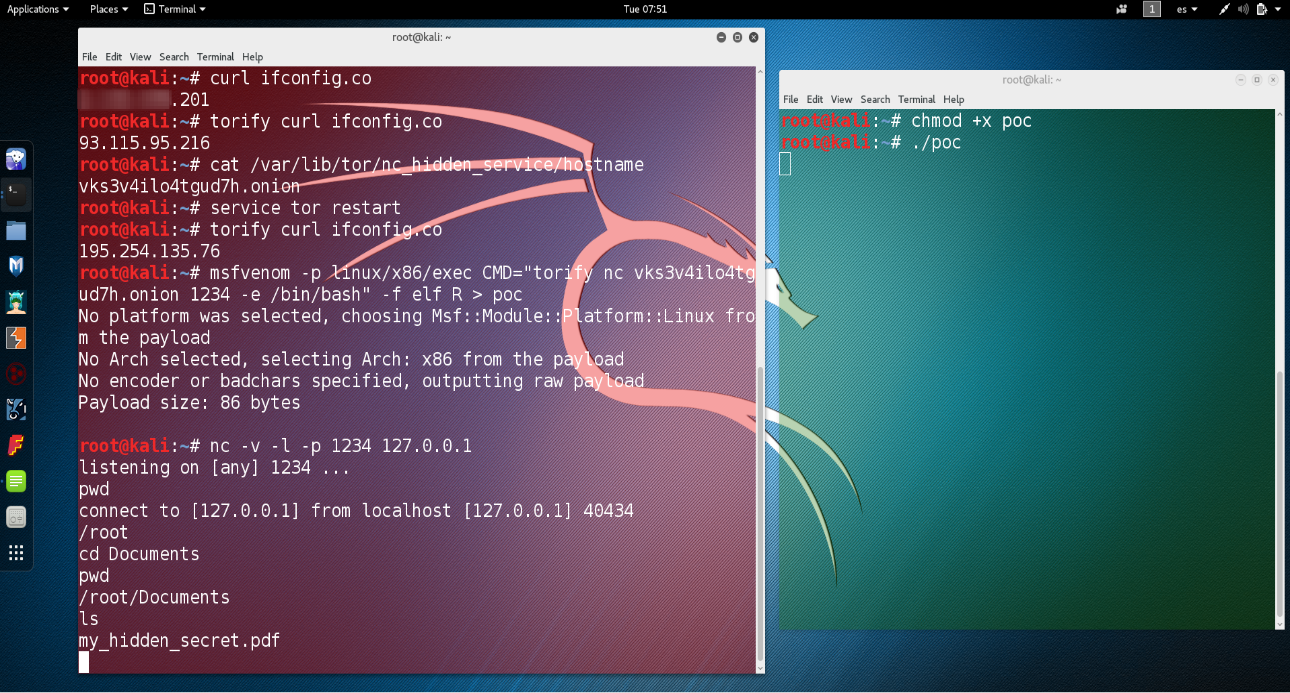Open Edit menu in the red terminal window
The height and width of the screenshot is (693, 1290).
point(114,57)
